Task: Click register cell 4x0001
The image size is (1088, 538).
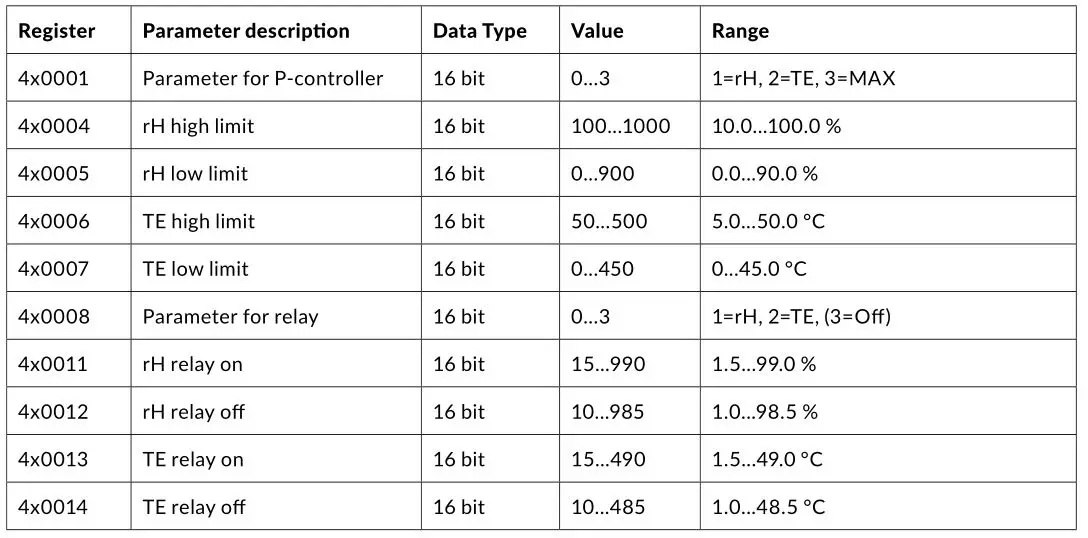Action: tap(54, 78)
